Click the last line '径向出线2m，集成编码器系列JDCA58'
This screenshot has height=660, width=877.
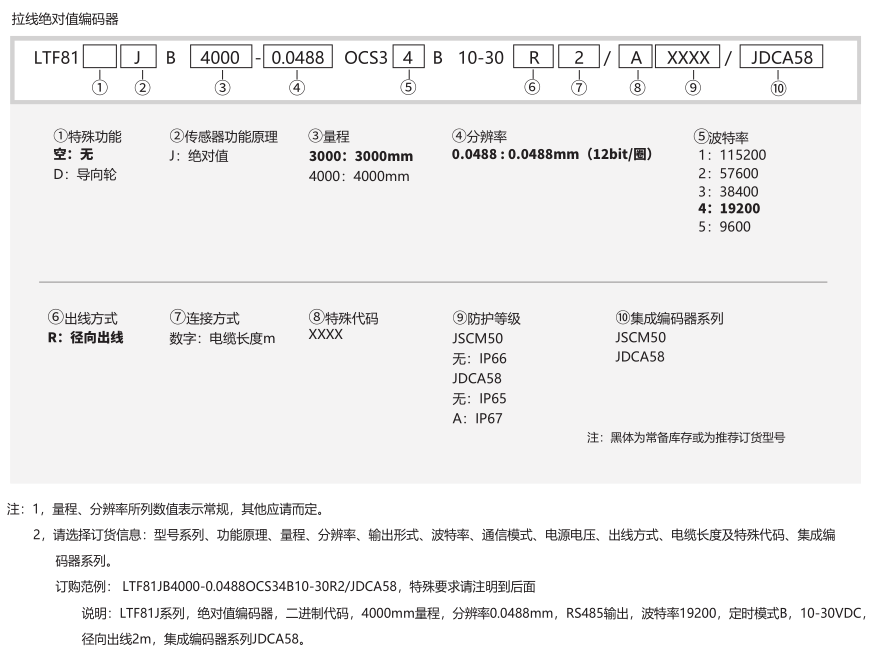coord(194,639)
